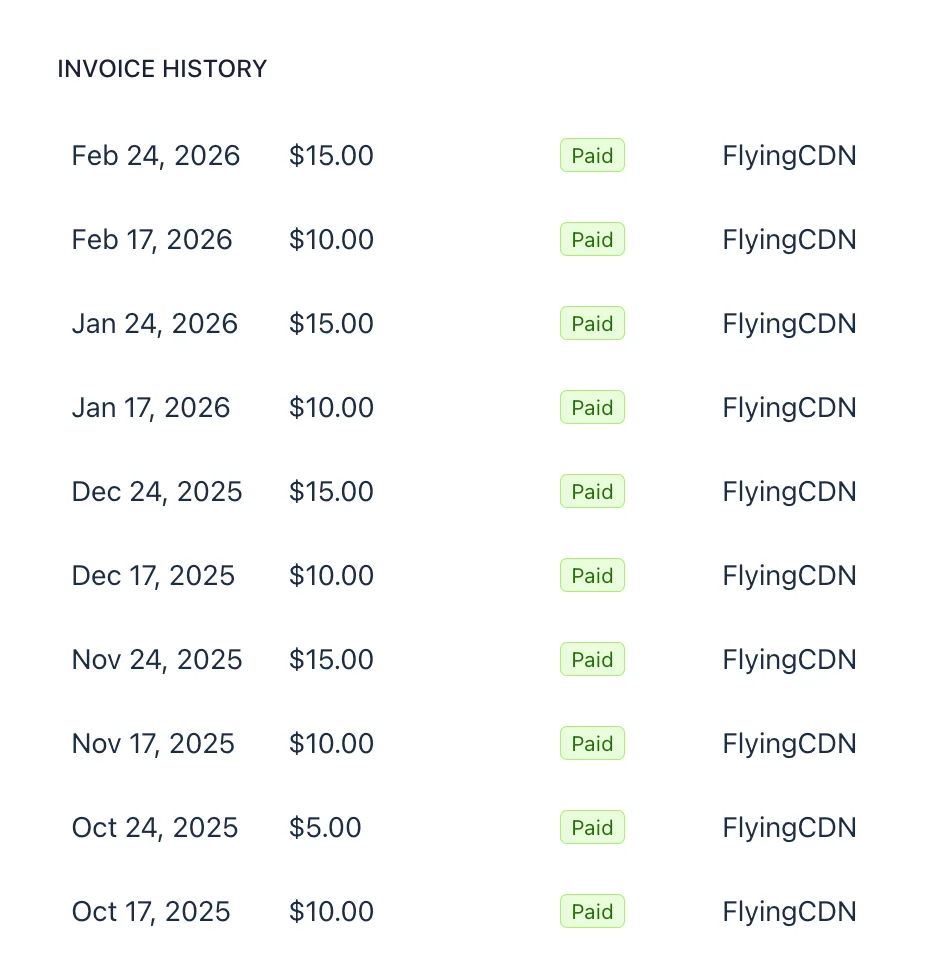Click the Dec 17, 2025 invoice date
Screen dimensions: 946x968
click(x=153, y=576)
